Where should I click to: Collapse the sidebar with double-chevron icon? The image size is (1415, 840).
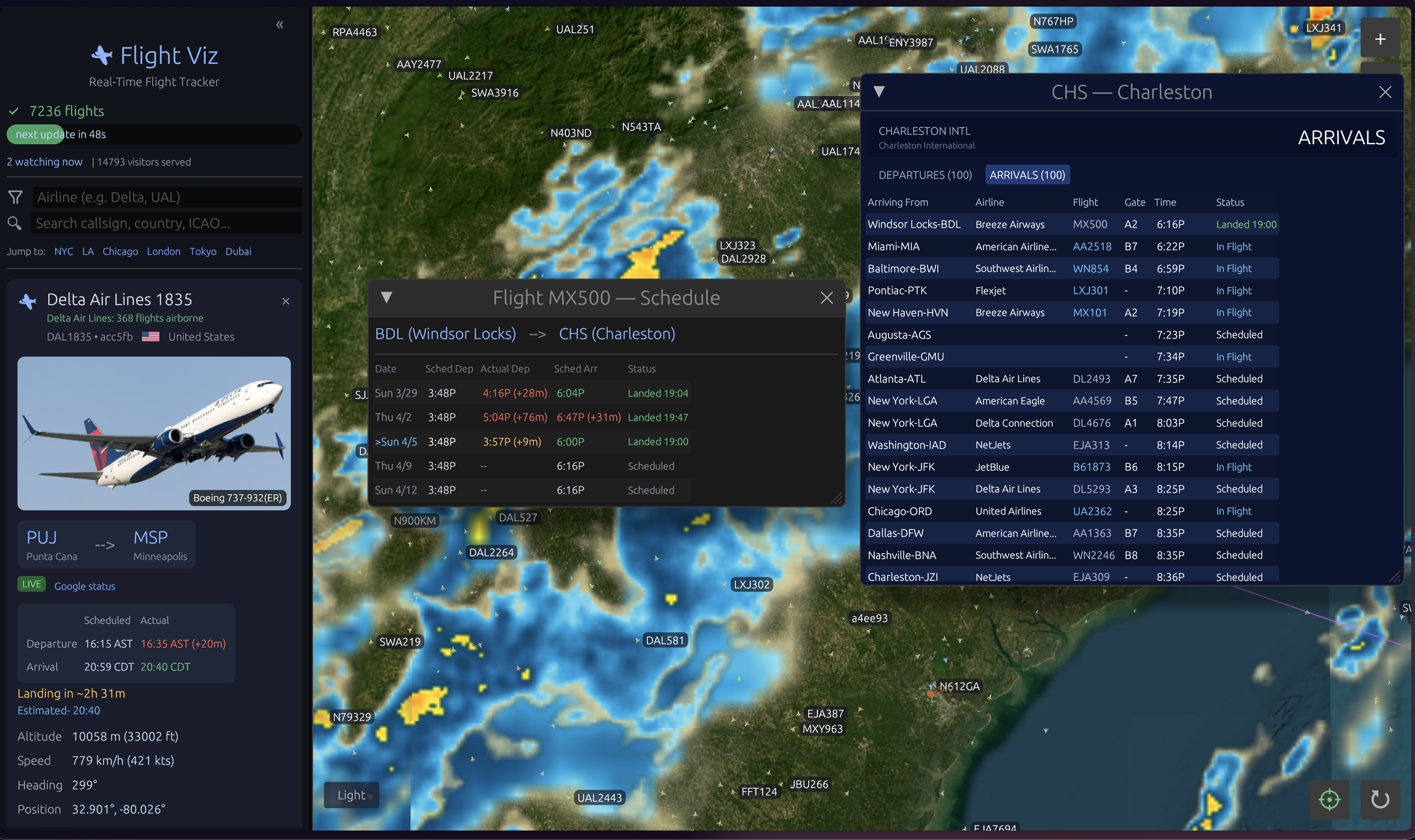tap(280, 25)
